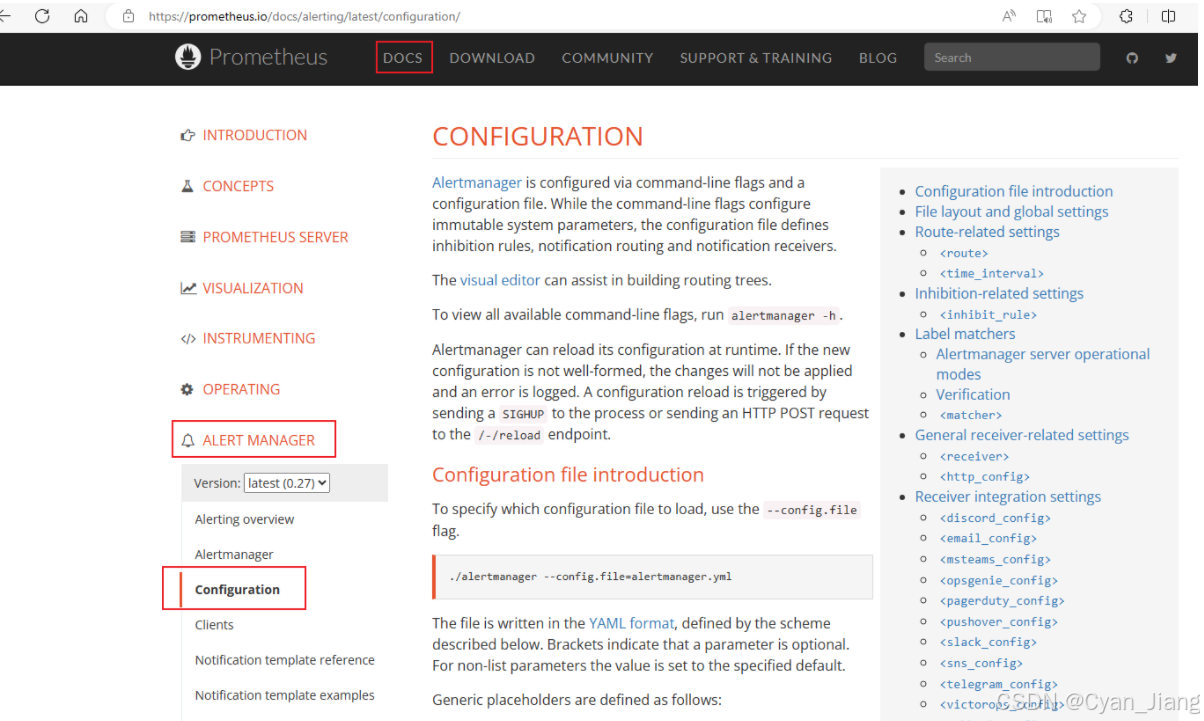Screen dimensions: 1204x721
Task: Click the Operating gear icon
Action: click(x=187, y=389)
